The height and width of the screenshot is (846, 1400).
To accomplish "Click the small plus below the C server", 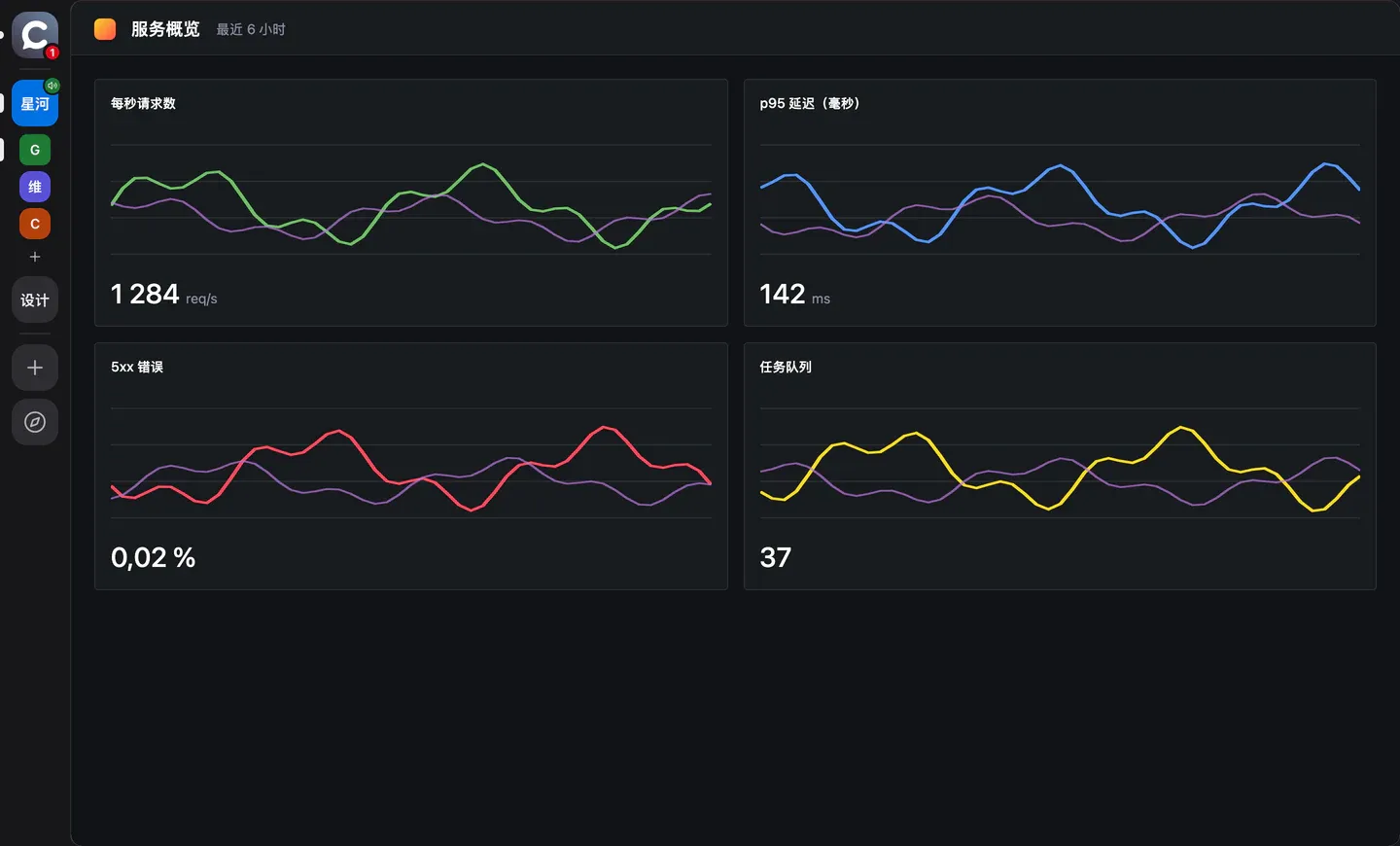I will tap(35, 257).
